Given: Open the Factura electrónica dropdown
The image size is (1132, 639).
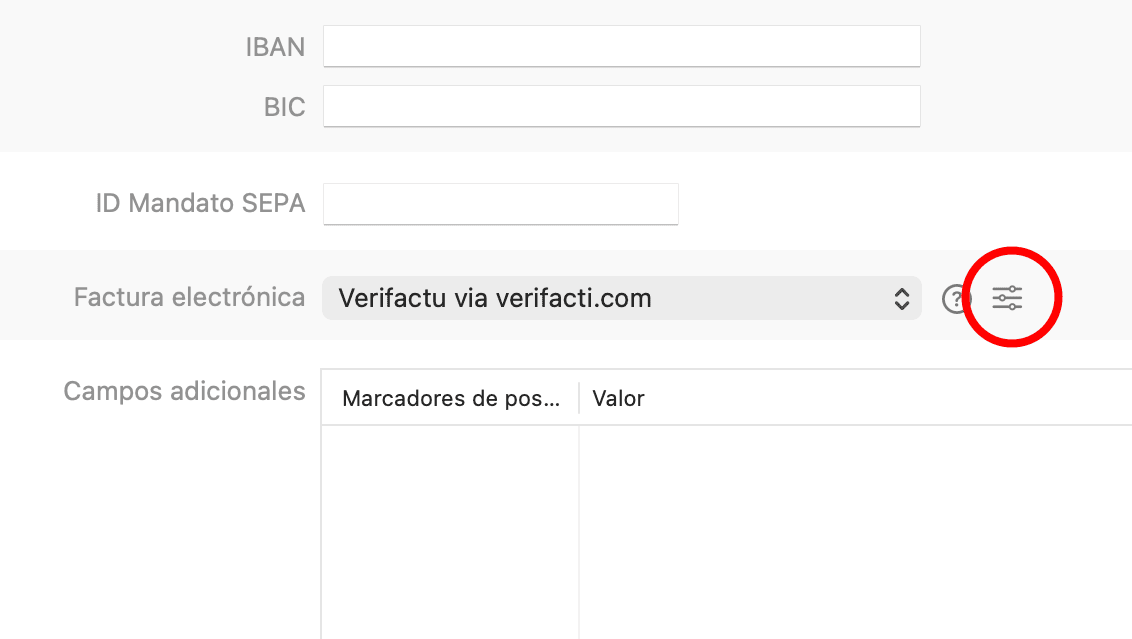Looking at the screenshot, I should 620,298.
